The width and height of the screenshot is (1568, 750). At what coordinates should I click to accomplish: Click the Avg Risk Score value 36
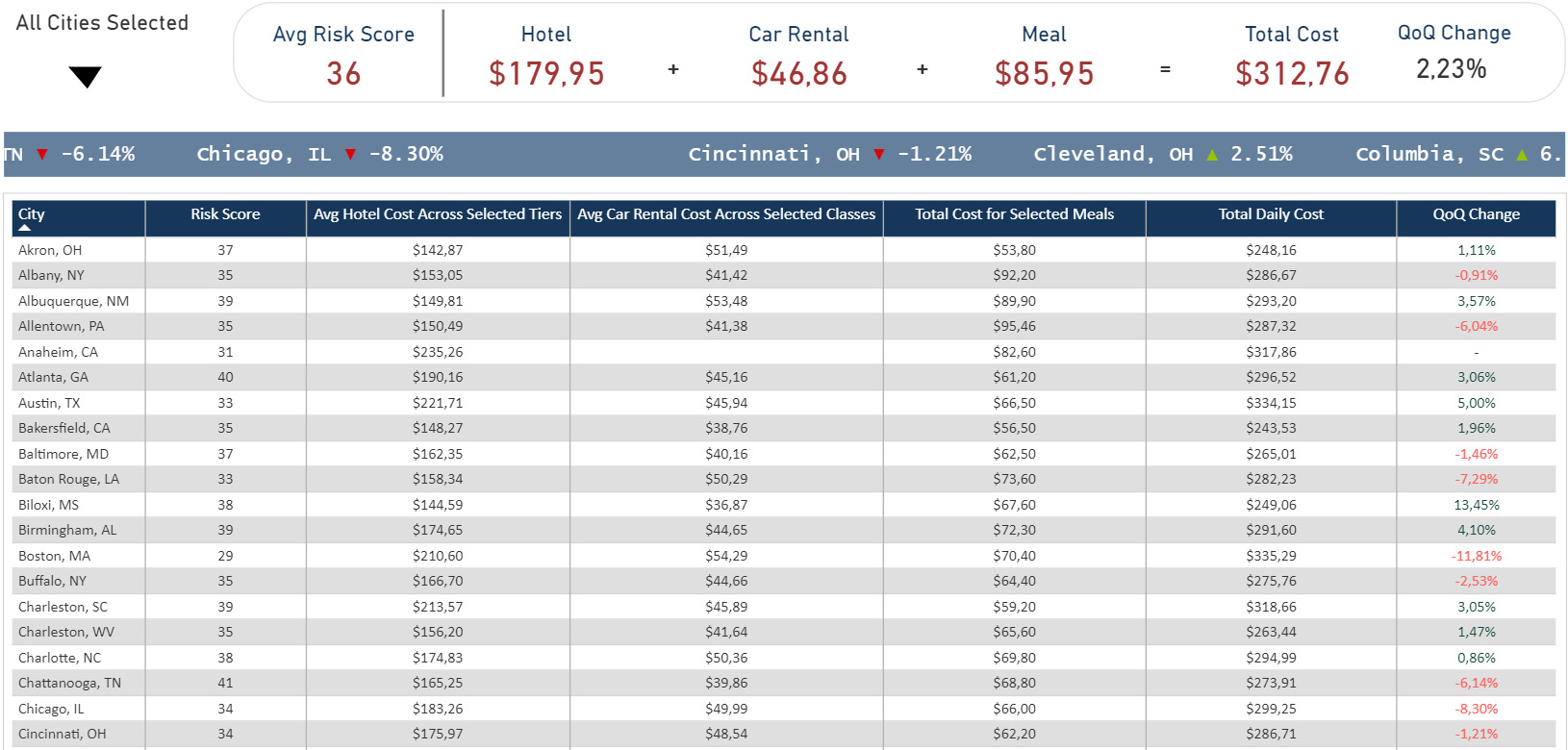pyautogui.click(x=343, y=74)
